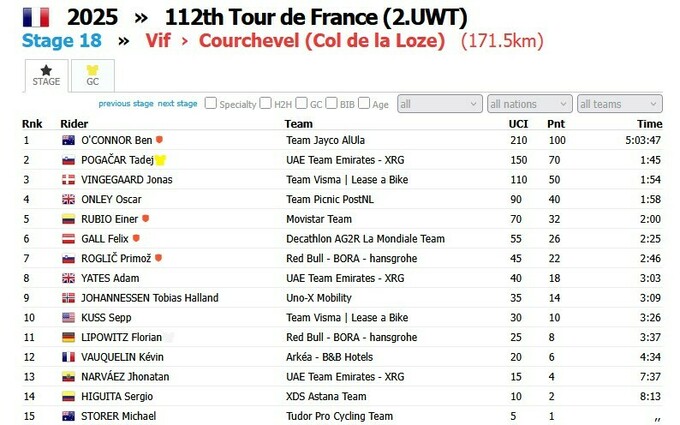This screenshot has height=425, width=680.
Task: Open rider Vauquelin Kévin's page
Action: [125, 357]
